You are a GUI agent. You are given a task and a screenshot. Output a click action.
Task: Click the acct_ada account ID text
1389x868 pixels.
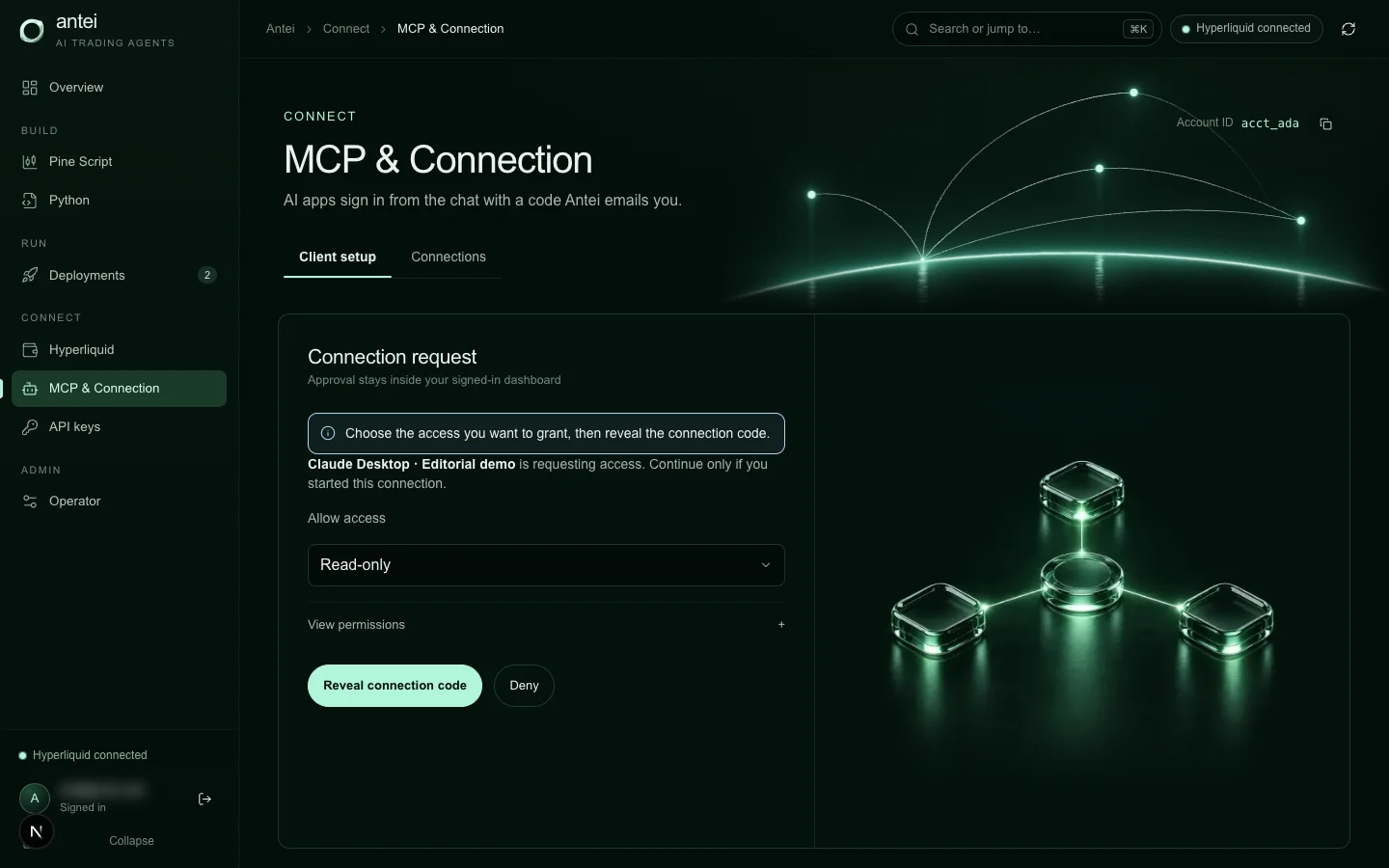1269,123
